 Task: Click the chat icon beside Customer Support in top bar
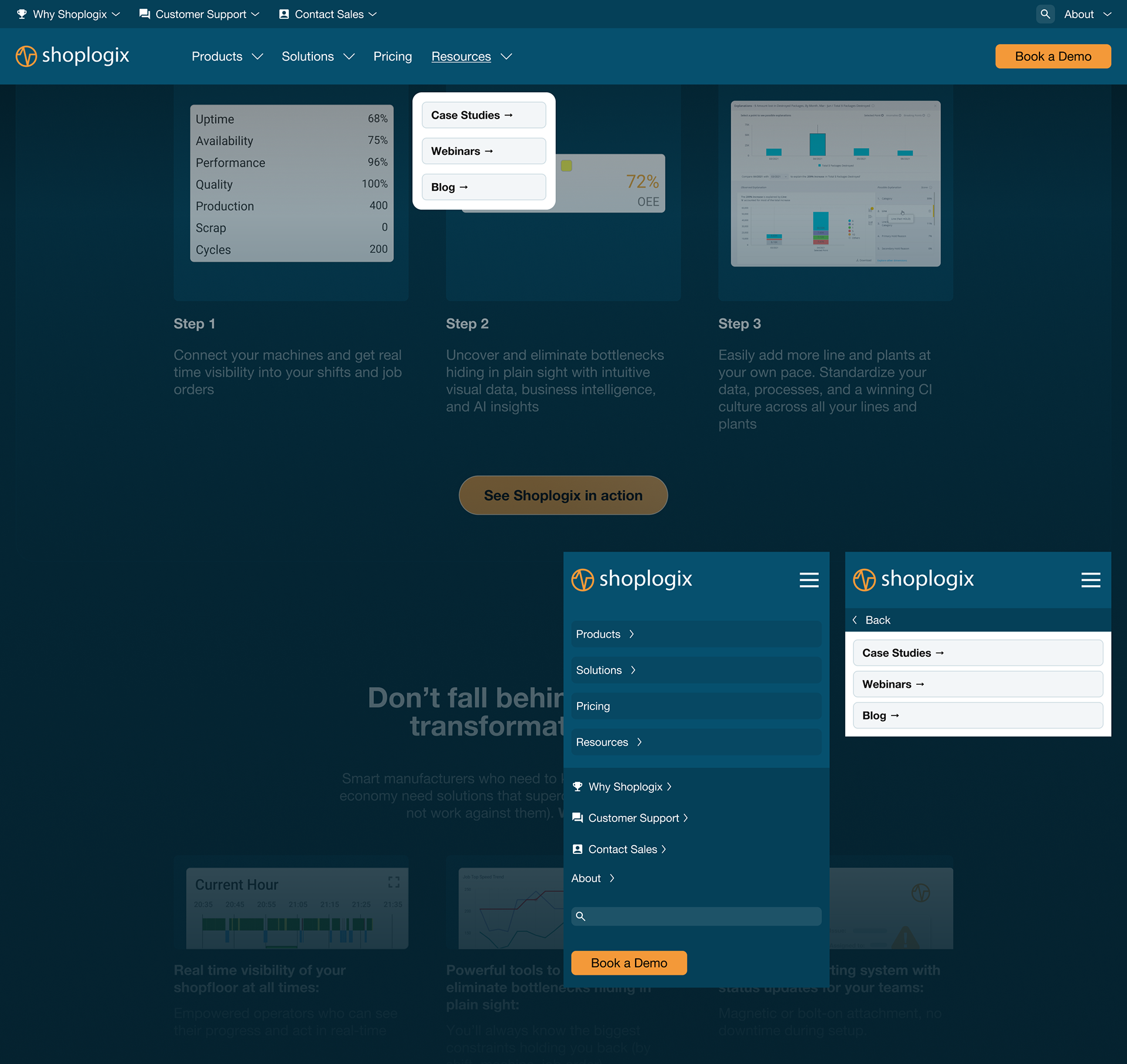[x=144, y=14]
